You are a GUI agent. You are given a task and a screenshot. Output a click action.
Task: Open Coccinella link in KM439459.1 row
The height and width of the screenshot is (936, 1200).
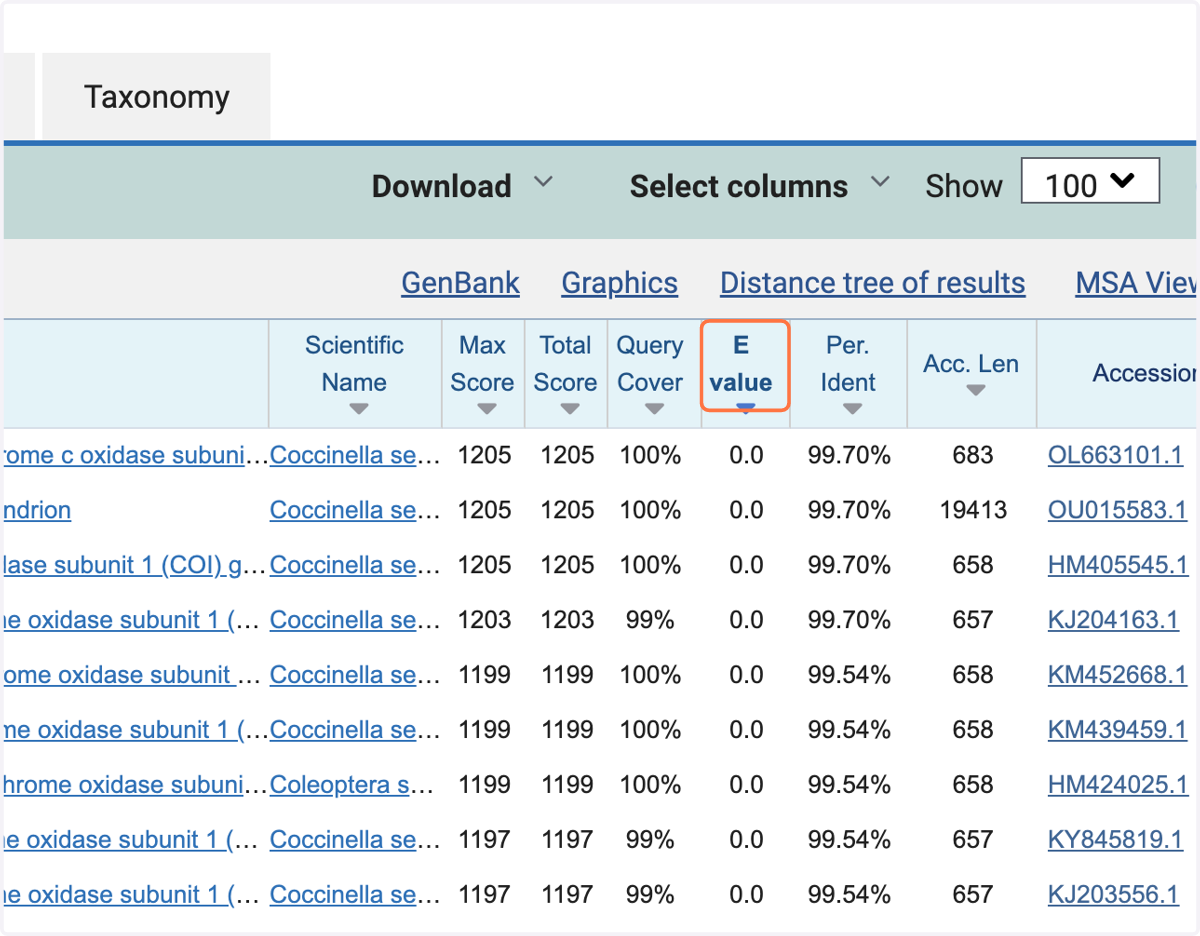click(355, 730)
